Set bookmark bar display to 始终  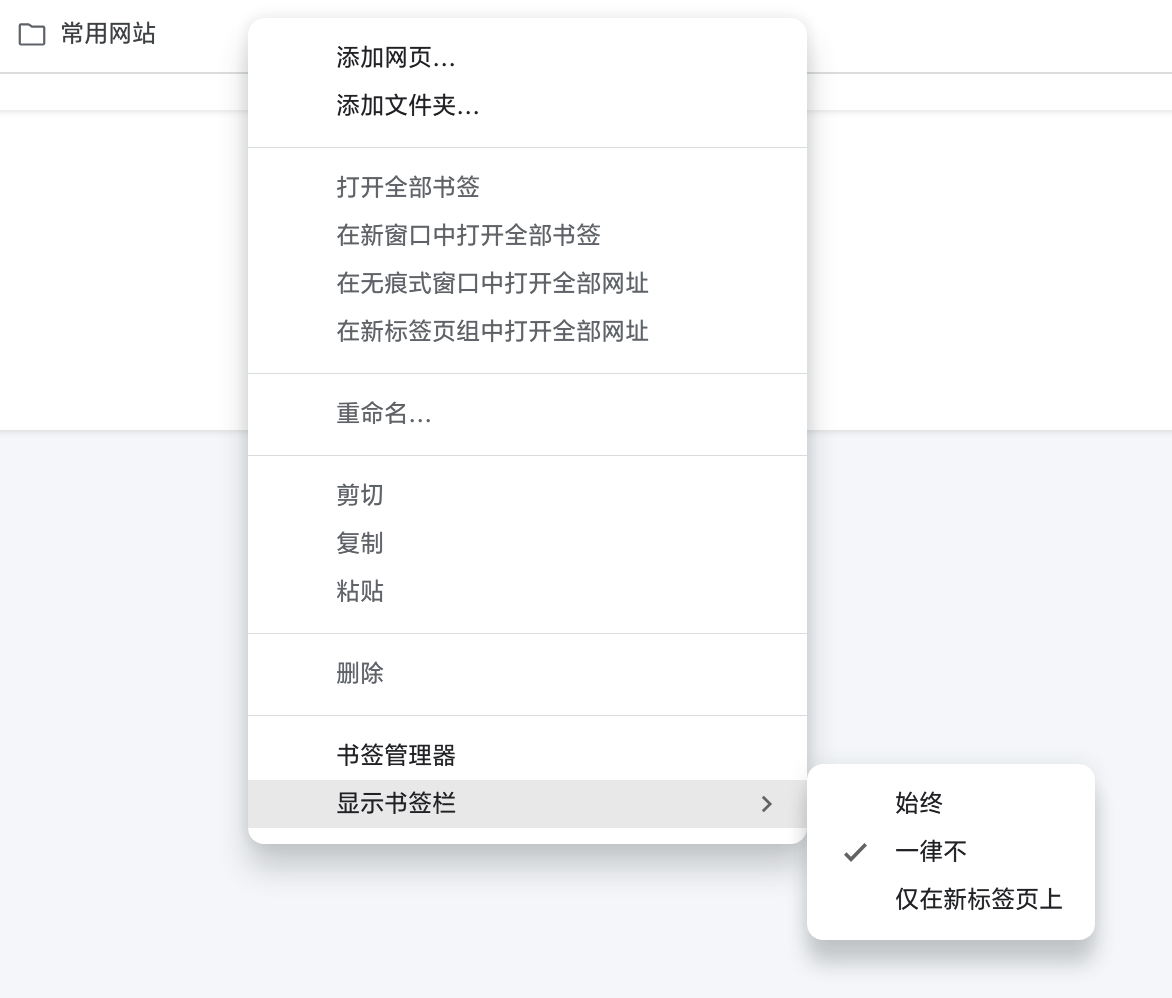click(x=951, y=803)
